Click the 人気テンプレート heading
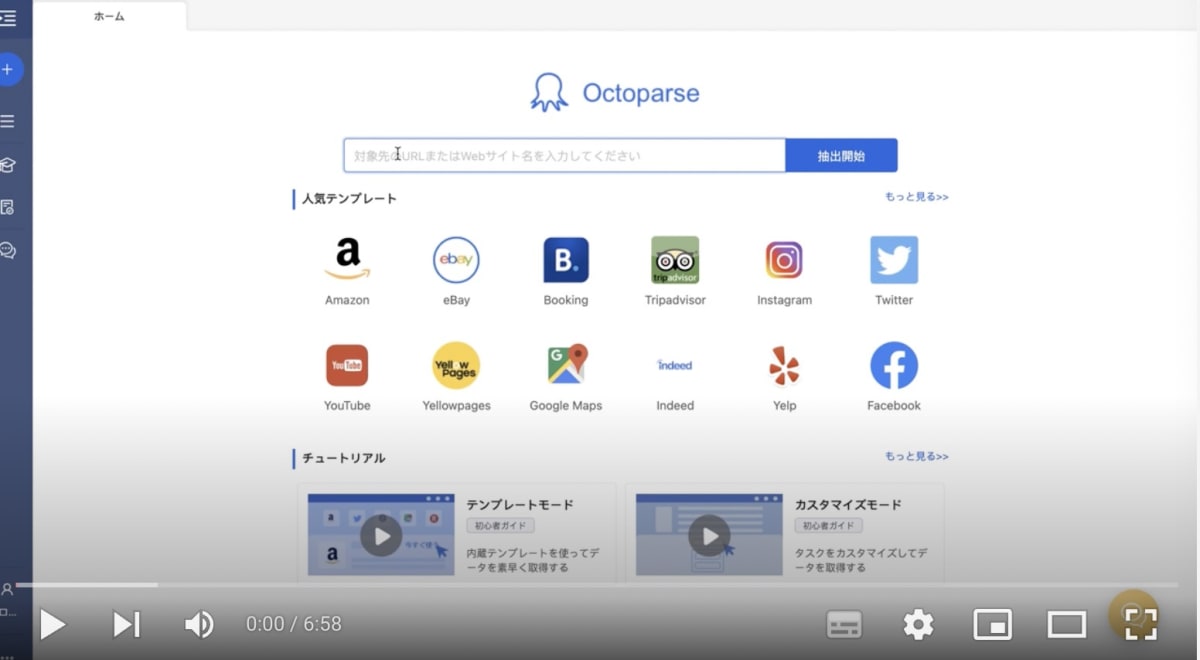Viewport: 1200px width, 660px height. tap(349, 199)
